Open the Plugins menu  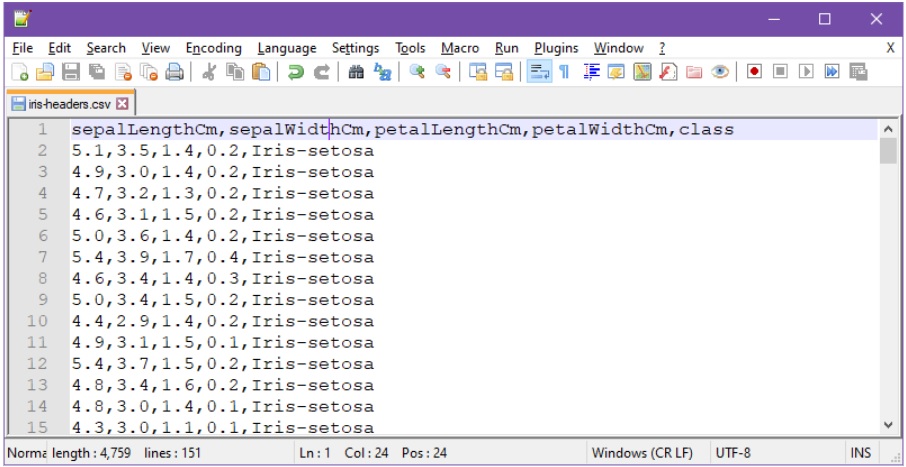pos(556,48)
